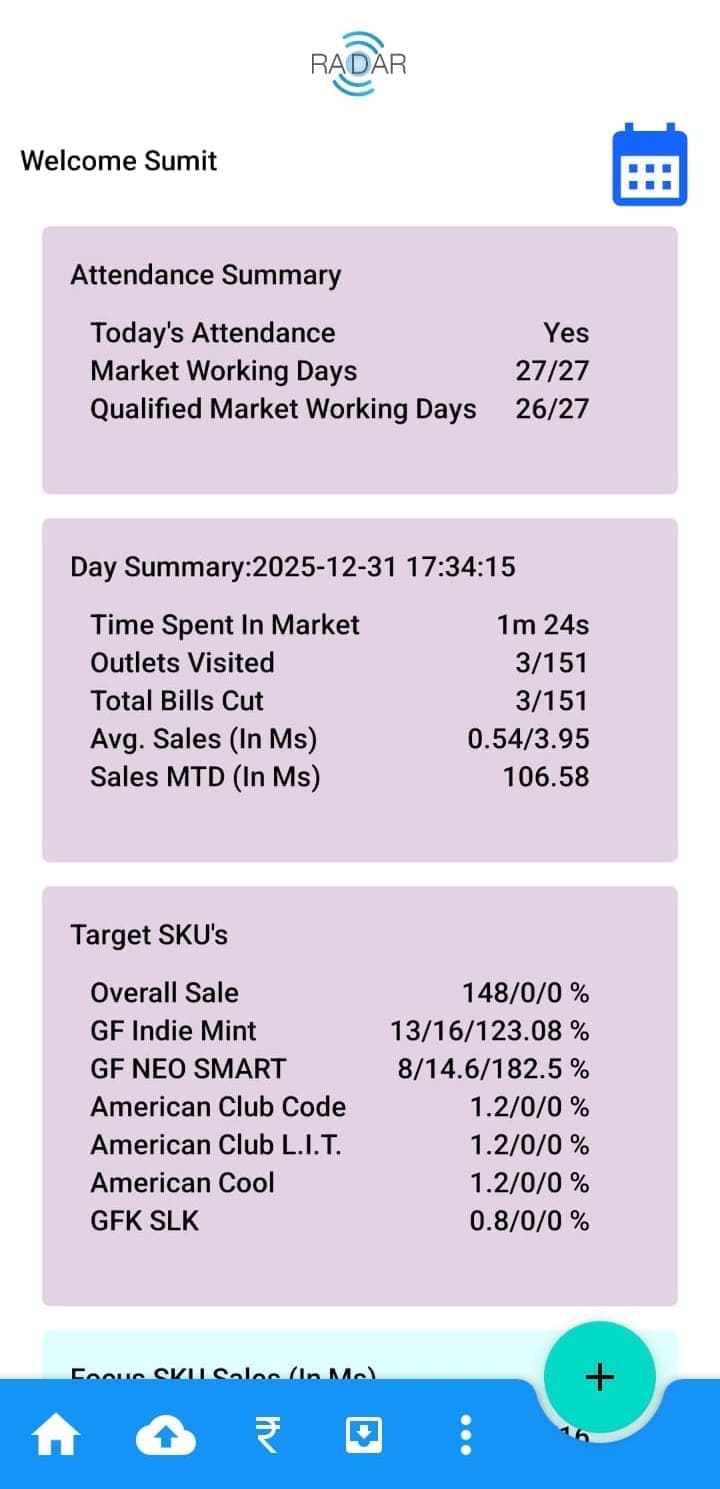
Task: Select the GF Indie Mint row
Action: 339,1031
